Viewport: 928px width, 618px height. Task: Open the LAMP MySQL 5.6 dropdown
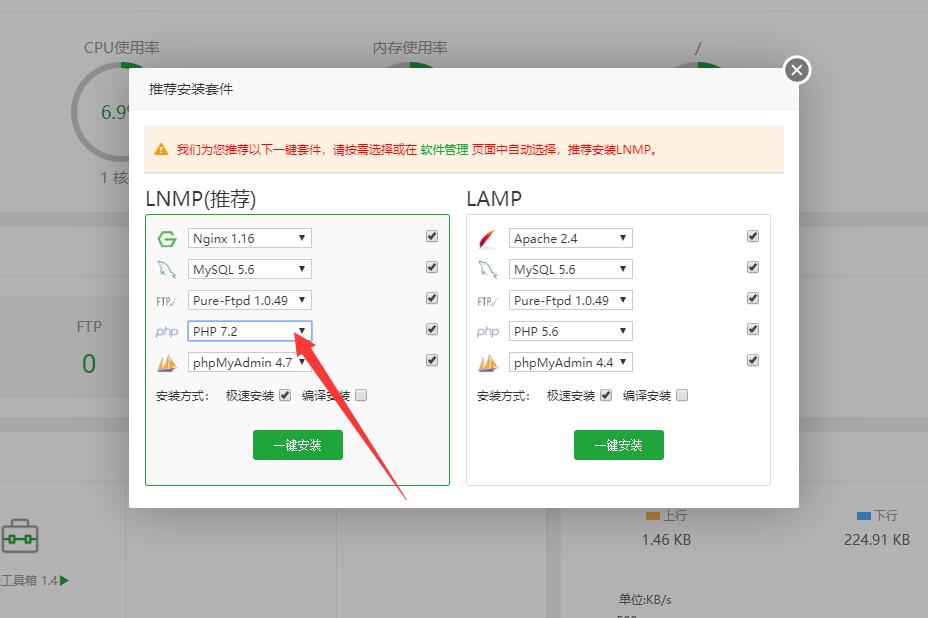click(571, 269)
